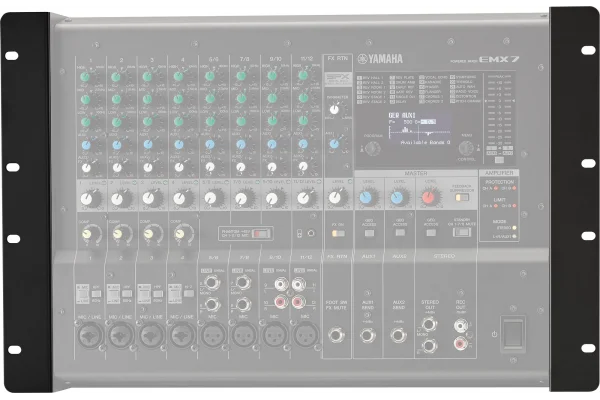Click the red STEREO master LEVEL knob
600x400 pixels.
428,197
